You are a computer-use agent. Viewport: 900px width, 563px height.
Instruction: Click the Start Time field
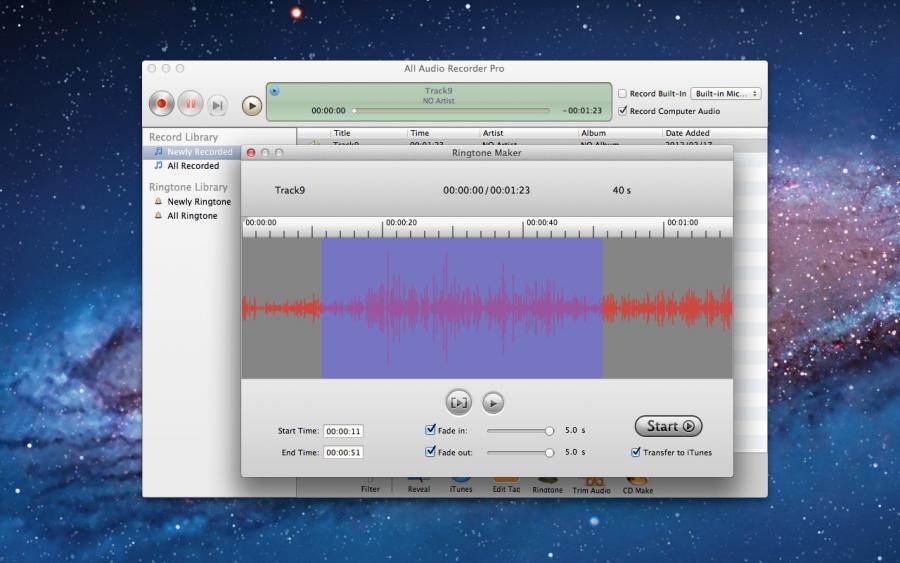coord(343,431)
